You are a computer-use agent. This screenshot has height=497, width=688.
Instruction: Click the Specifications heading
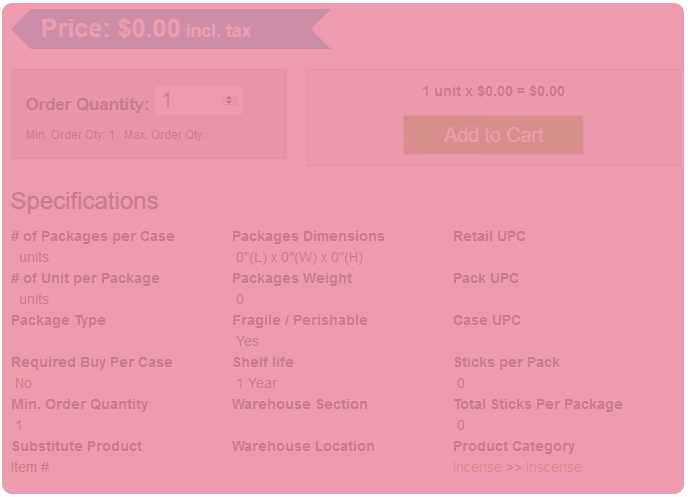click(x=85, y=201)
